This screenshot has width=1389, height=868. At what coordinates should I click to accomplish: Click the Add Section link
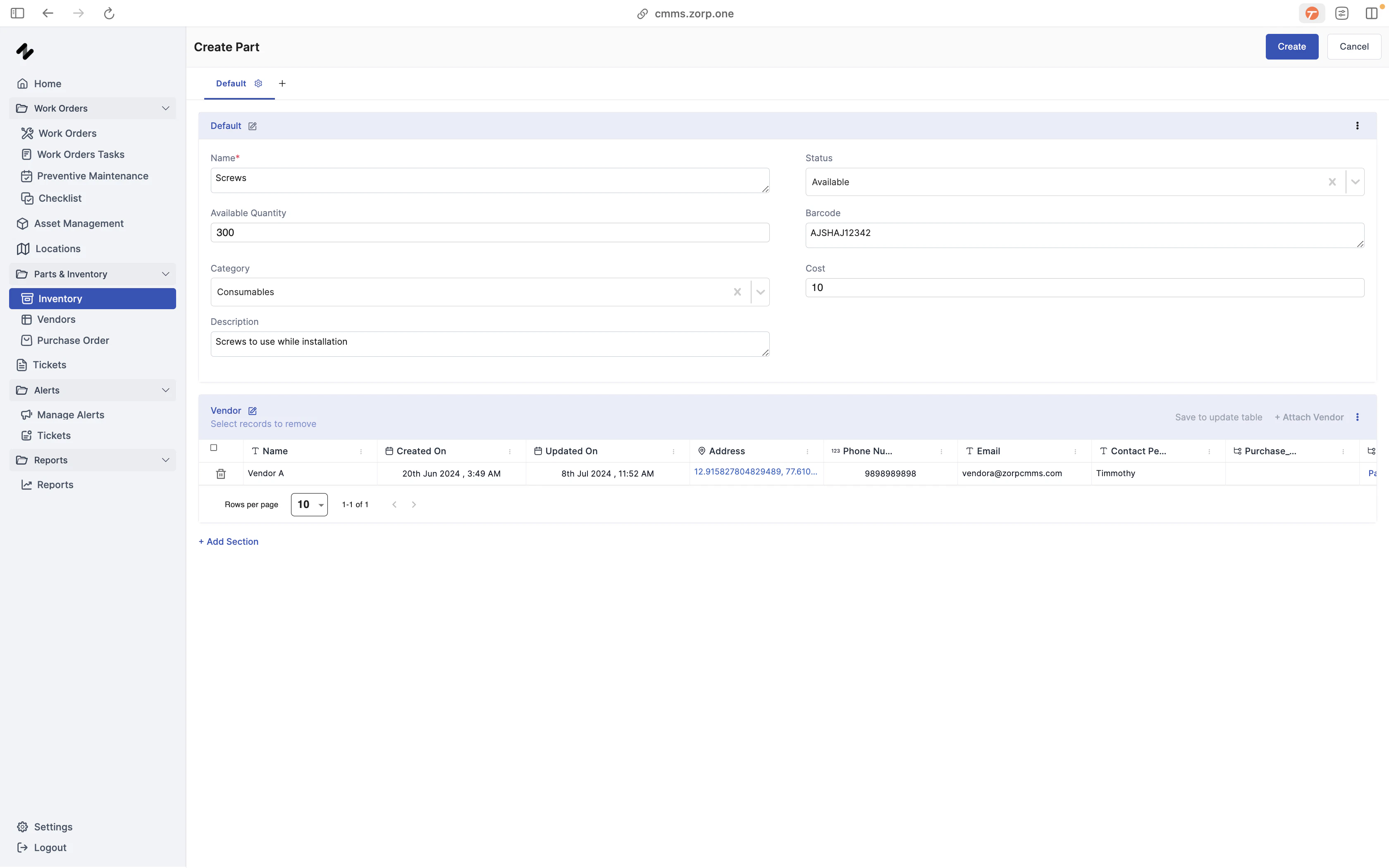click(x=229, y=541)
